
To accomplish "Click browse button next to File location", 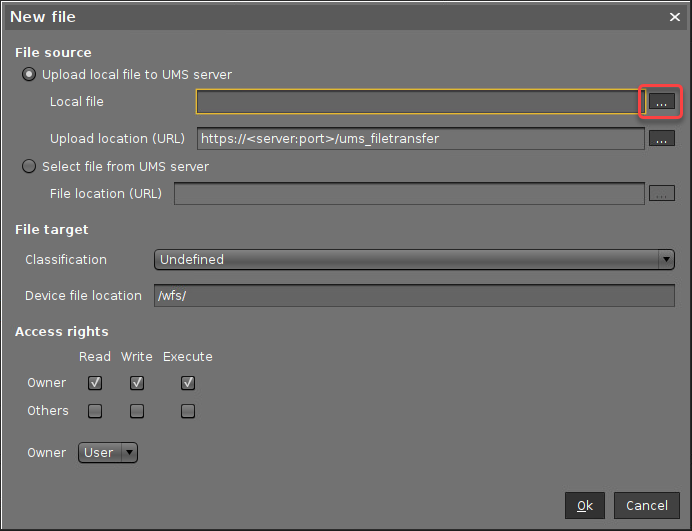I will coord(661,194).
